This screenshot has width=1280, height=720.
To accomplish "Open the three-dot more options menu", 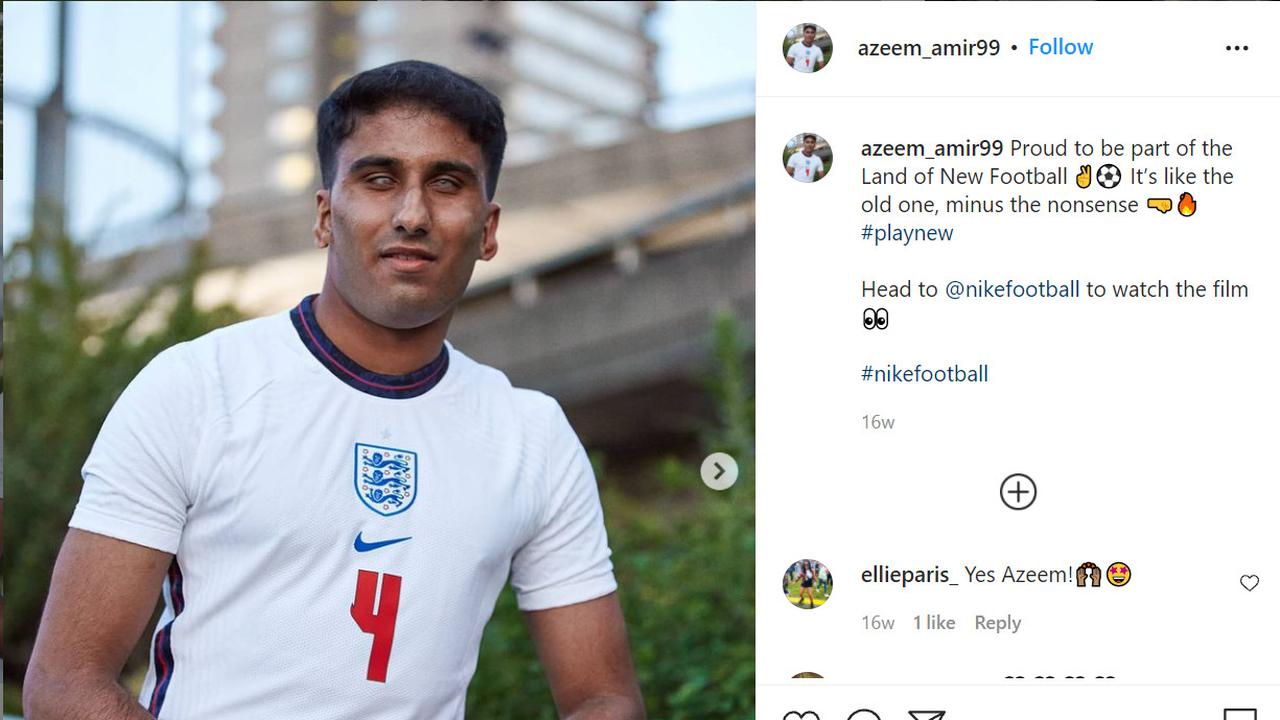I will tap(1237, 48).
